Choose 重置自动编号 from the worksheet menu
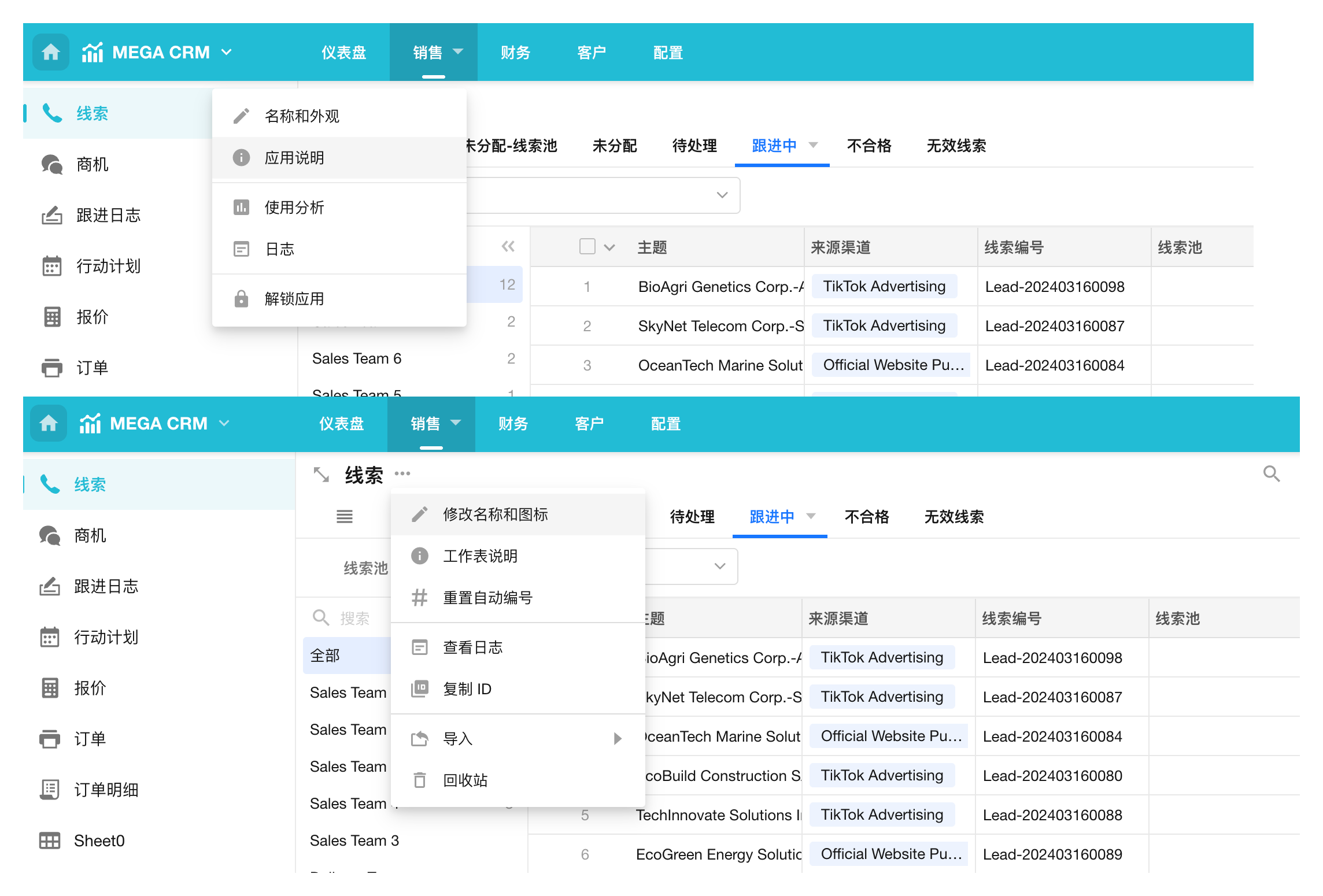This screenshot has height=896, width=1323. click(487, 597)
